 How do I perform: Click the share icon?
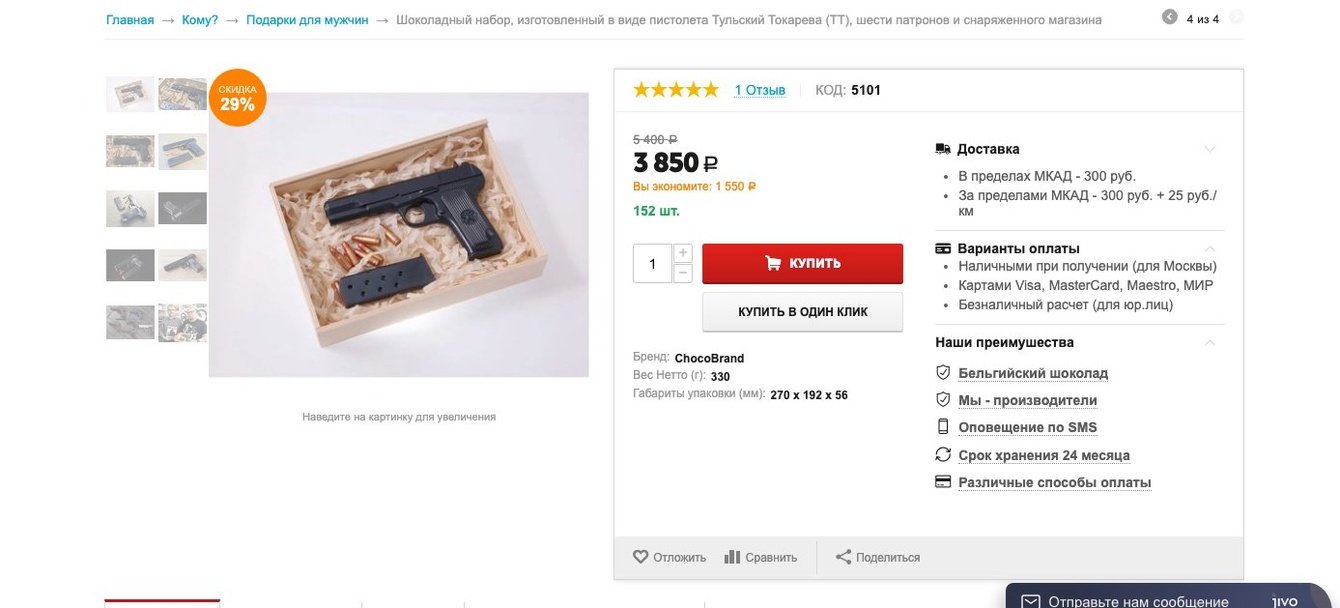pyautogui.click(x=843, y=557)
